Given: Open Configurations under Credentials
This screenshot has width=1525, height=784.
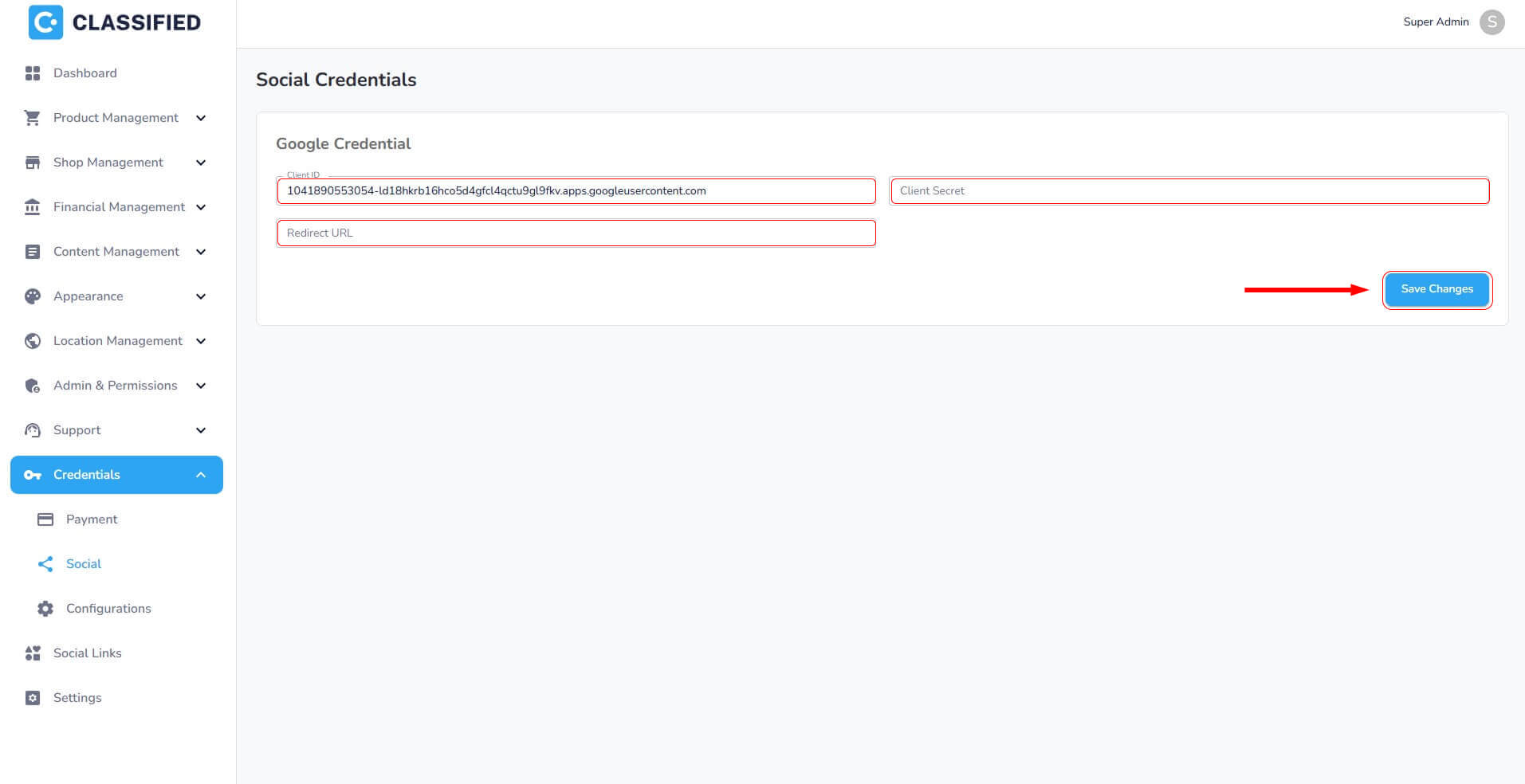Looking at the screenshot, I should pyautogui.click(x=108, y=609).
